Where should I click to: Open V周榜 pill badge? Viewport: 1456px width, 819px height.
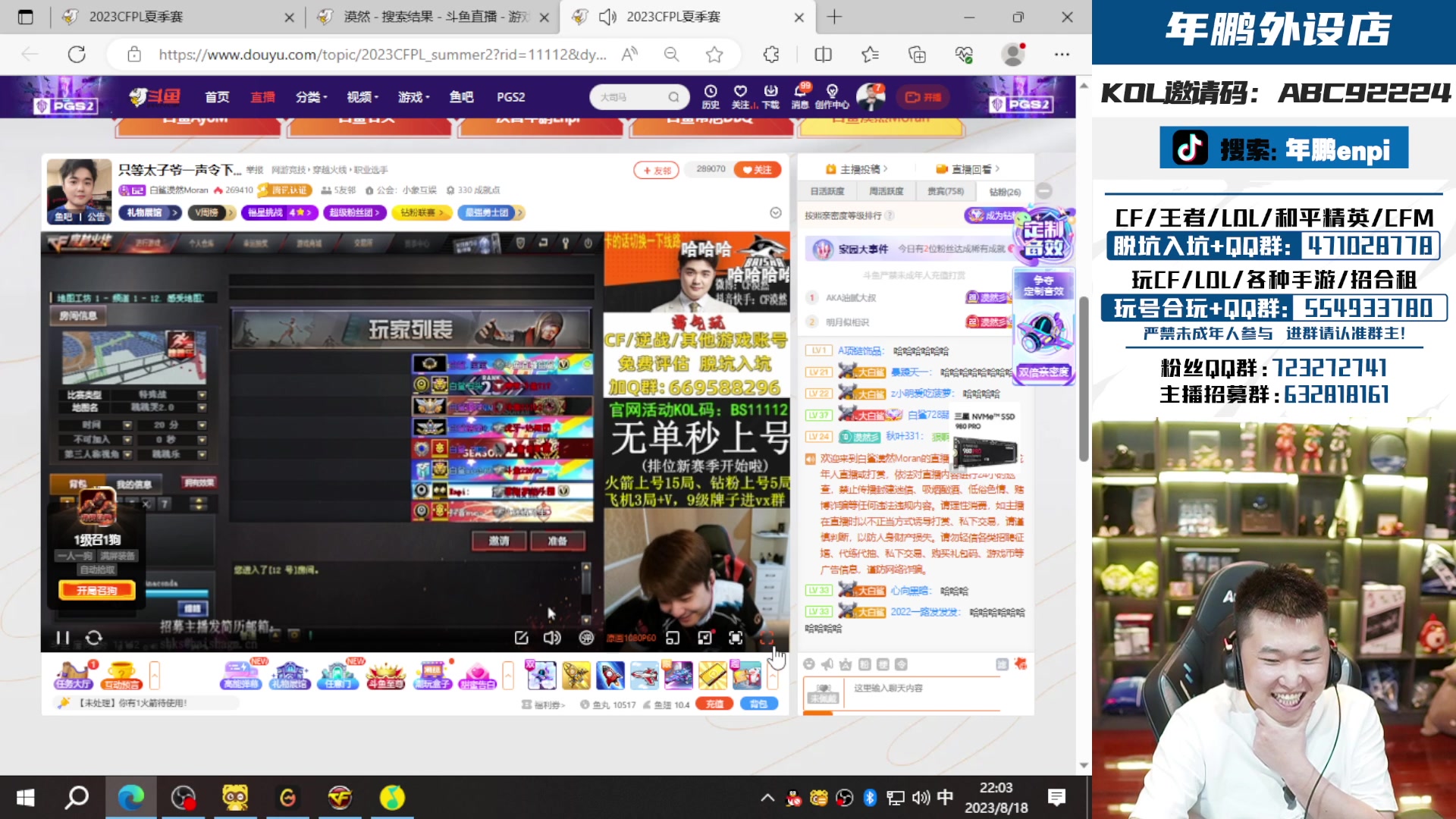click(x=211, y=212)
